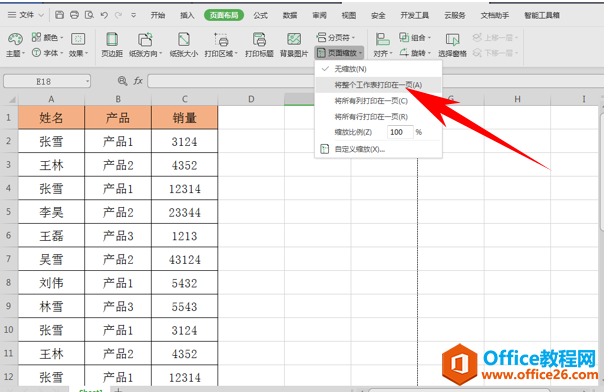
Task: Click cell containing 刘伟
Action: pyautogui.click(x=51, y=283)
